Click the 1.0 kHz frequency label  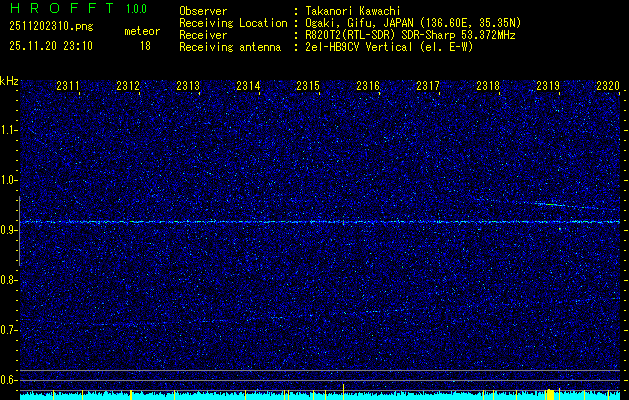pos(10,180)
